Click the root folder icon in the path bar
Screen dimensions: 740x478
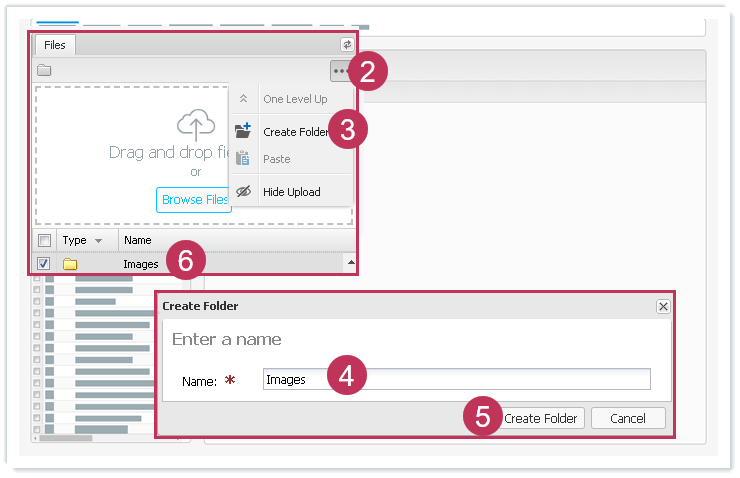[x=44, y=71]
